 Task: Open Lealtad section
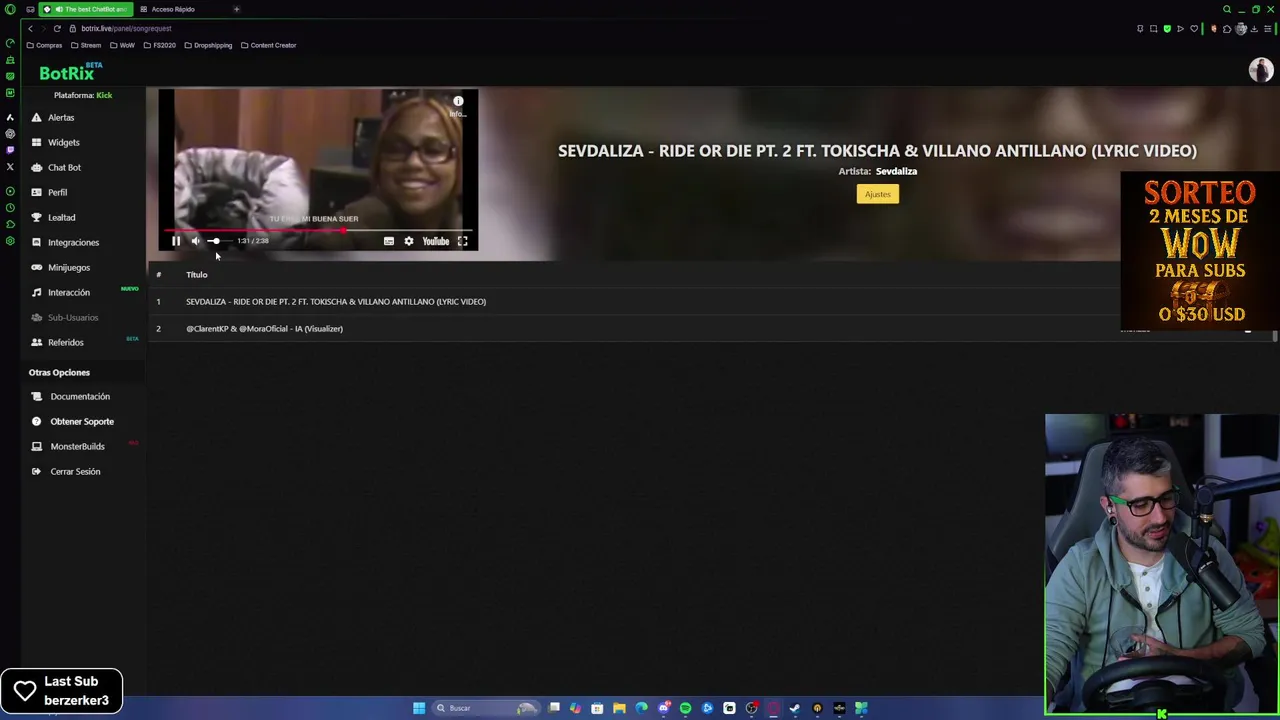coord(61,217)
